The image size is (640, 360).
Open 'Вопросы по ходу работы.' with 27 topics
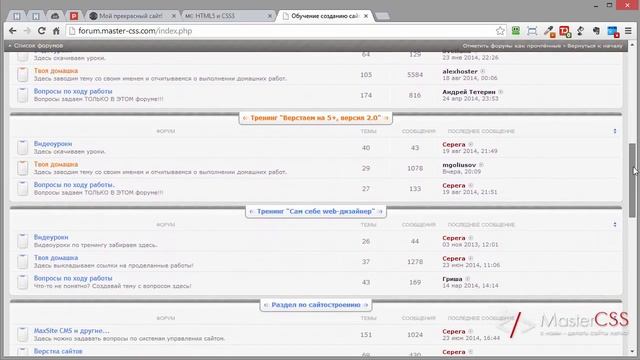click(x=74, y=185)
